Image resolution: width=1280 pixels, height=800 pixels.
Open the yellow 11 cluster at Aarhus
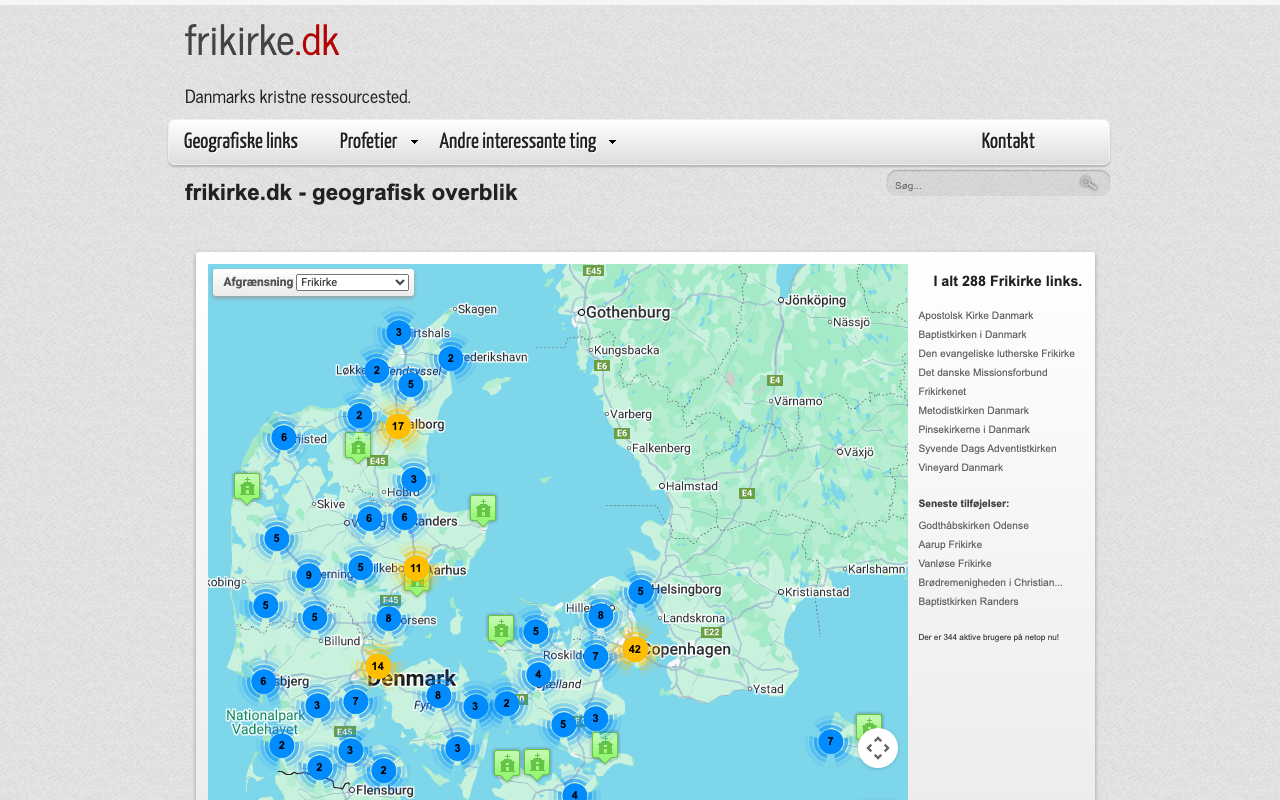click(x=416, y=568)
